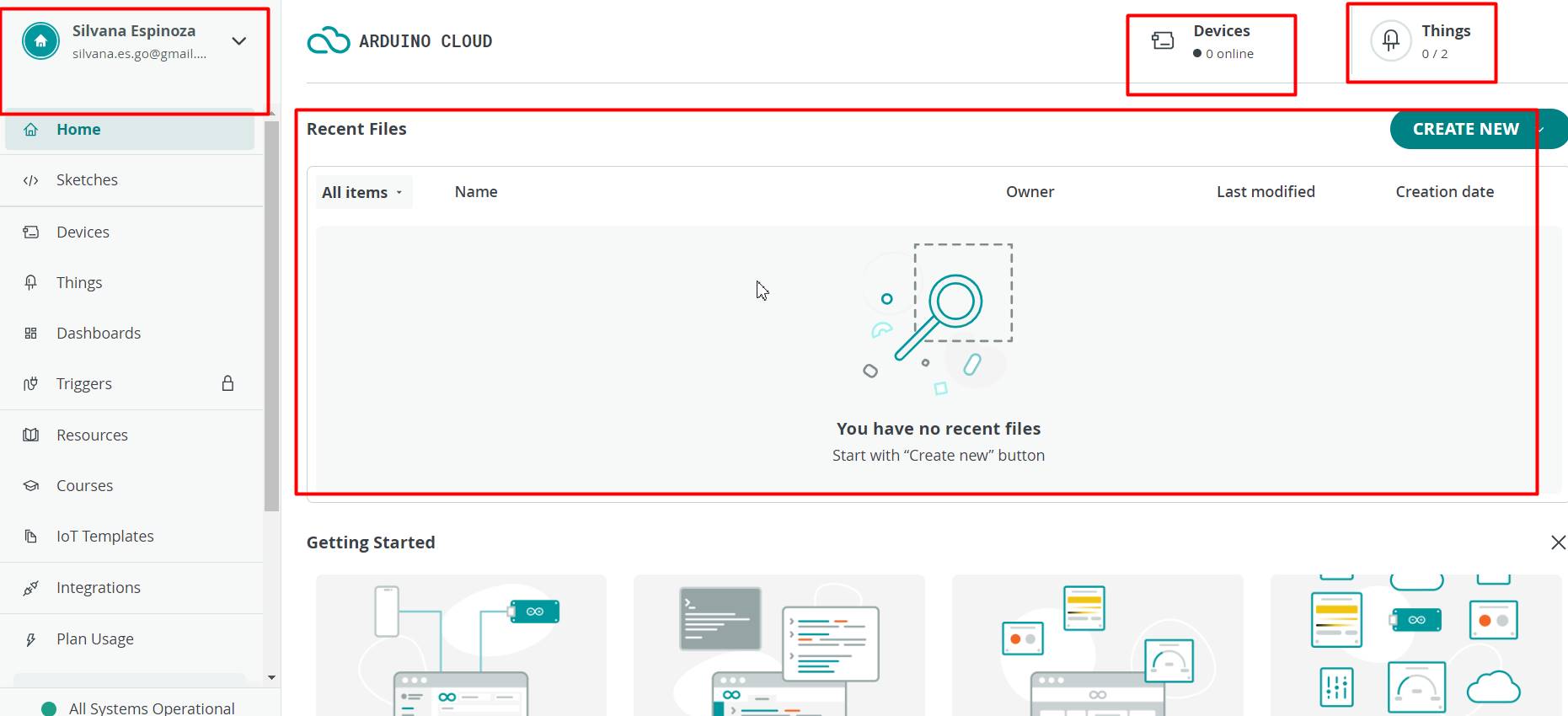Click the Sketches code-bracket icon
This screenshot has width=1568, height=716.
[31, 180]
